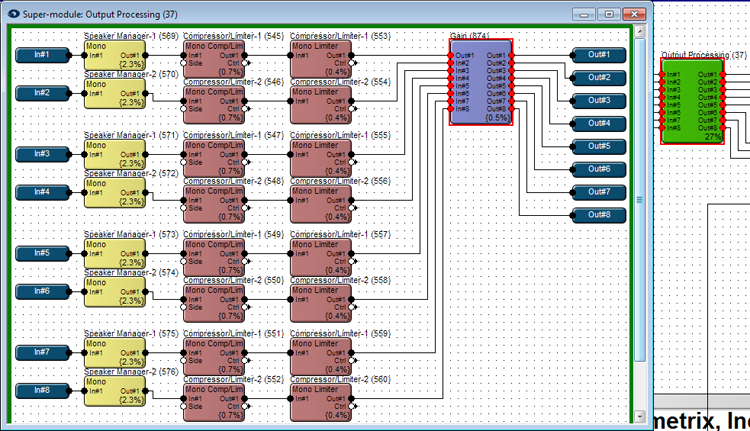Viewport: 750px width, 431px height.
Task: Click the vertical scrollbar up arrow
Action: [x=640, y=32]
